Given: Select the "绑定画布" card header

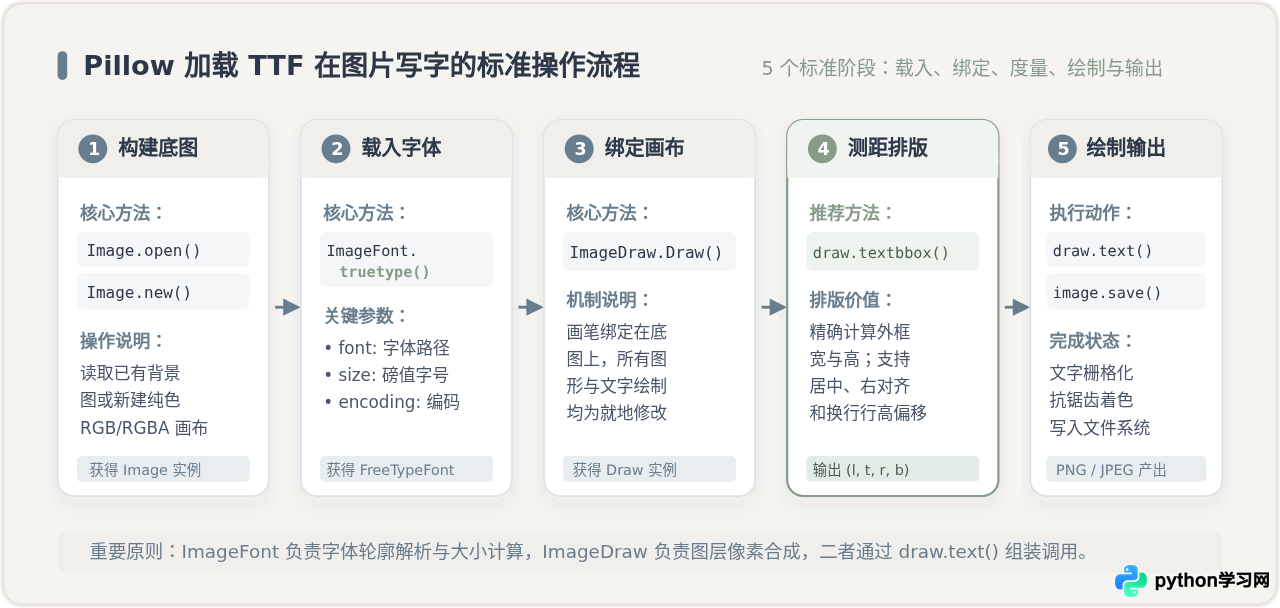Looking at the screenshot, I should coord(650,148).
